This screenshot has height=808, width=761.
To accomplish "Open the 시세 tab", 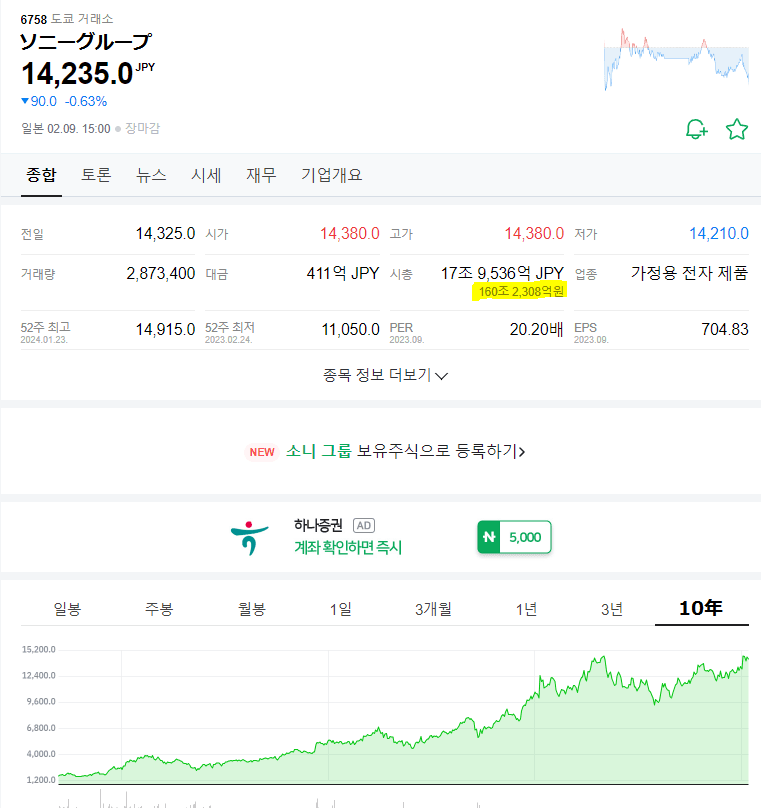I will tap(206, 175).
